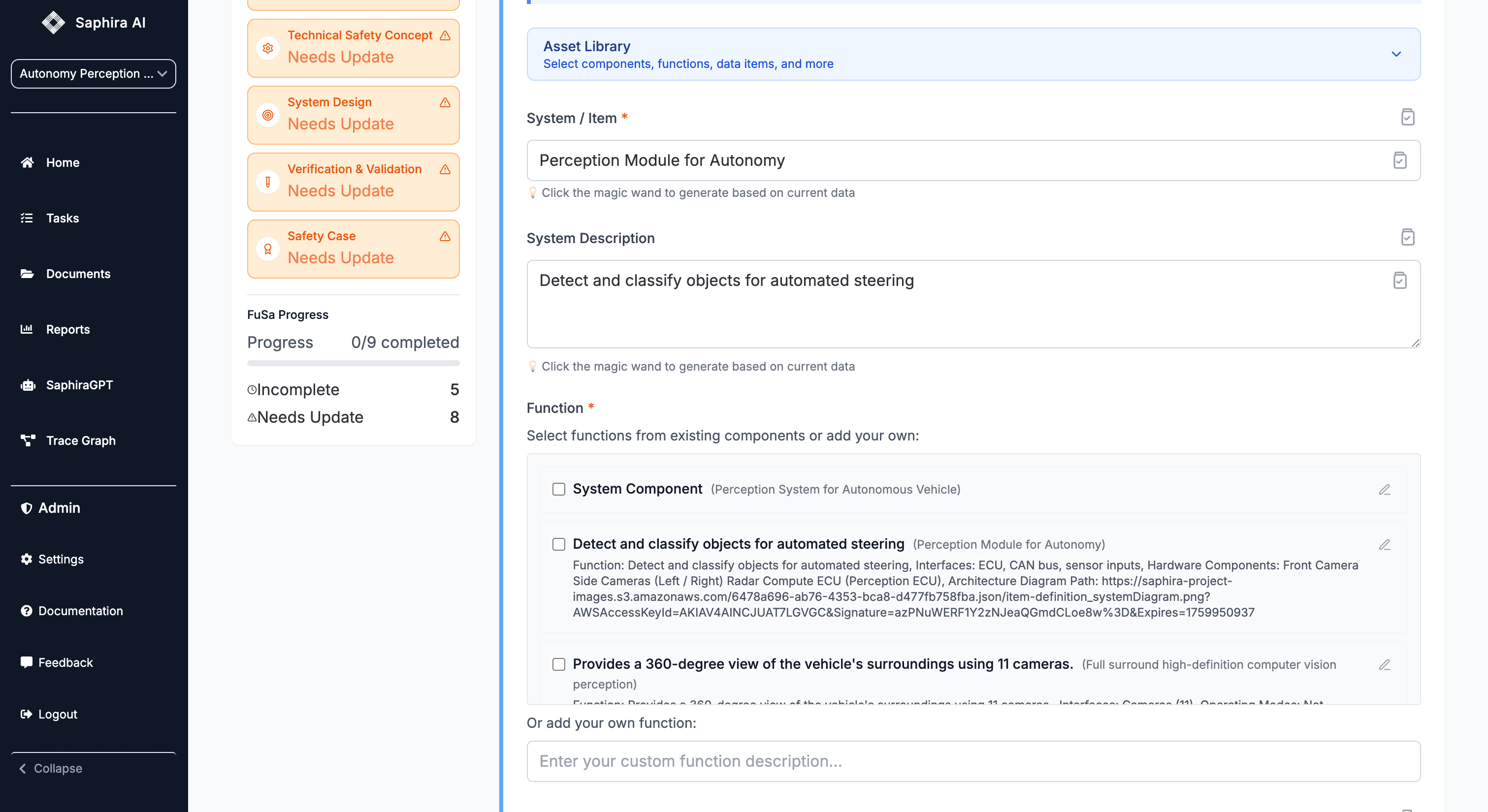The height and width of the screenshot is (812, 1488).
Task: Open the Autonomy Perception project dropdown
Action: click(x=93, y=73)
